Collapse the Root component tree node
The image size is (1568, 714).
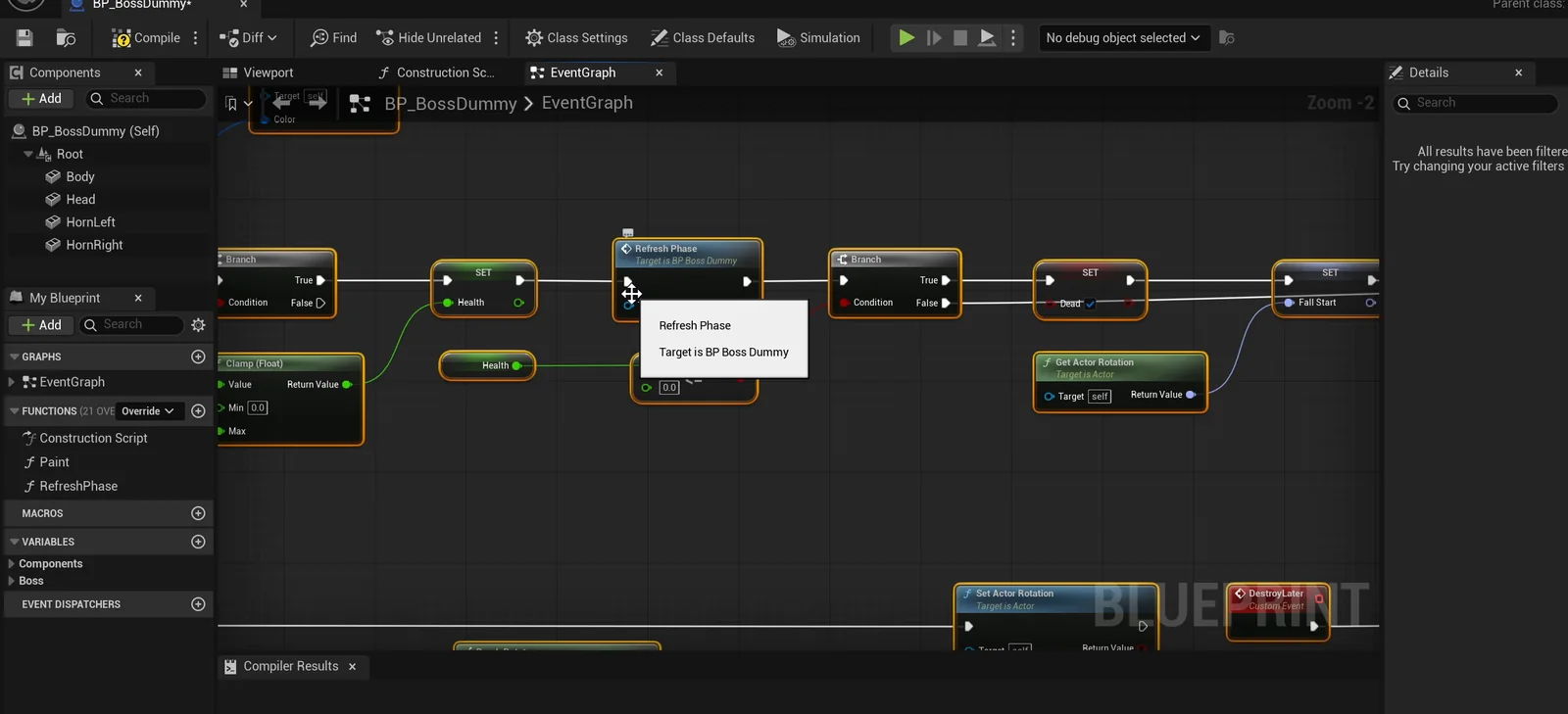pyautogui.click(x=28, y=154)
